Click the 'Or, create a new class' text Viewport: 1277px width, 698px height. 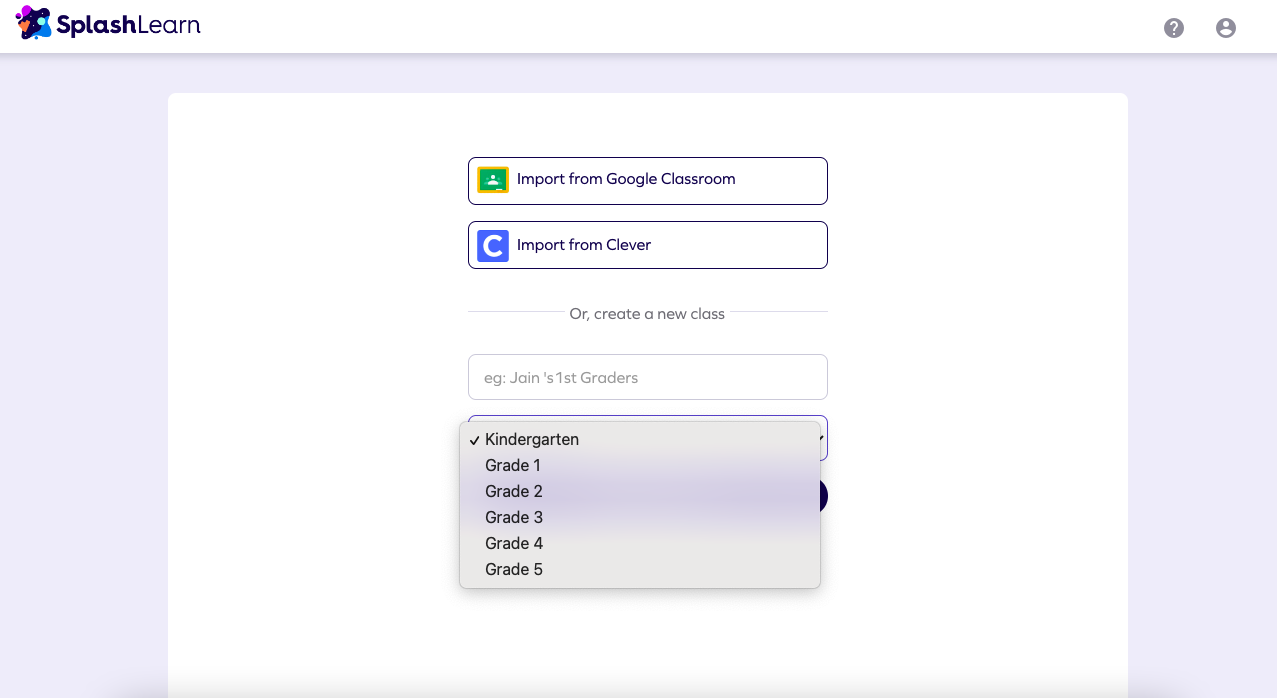(x=647, y=314)
